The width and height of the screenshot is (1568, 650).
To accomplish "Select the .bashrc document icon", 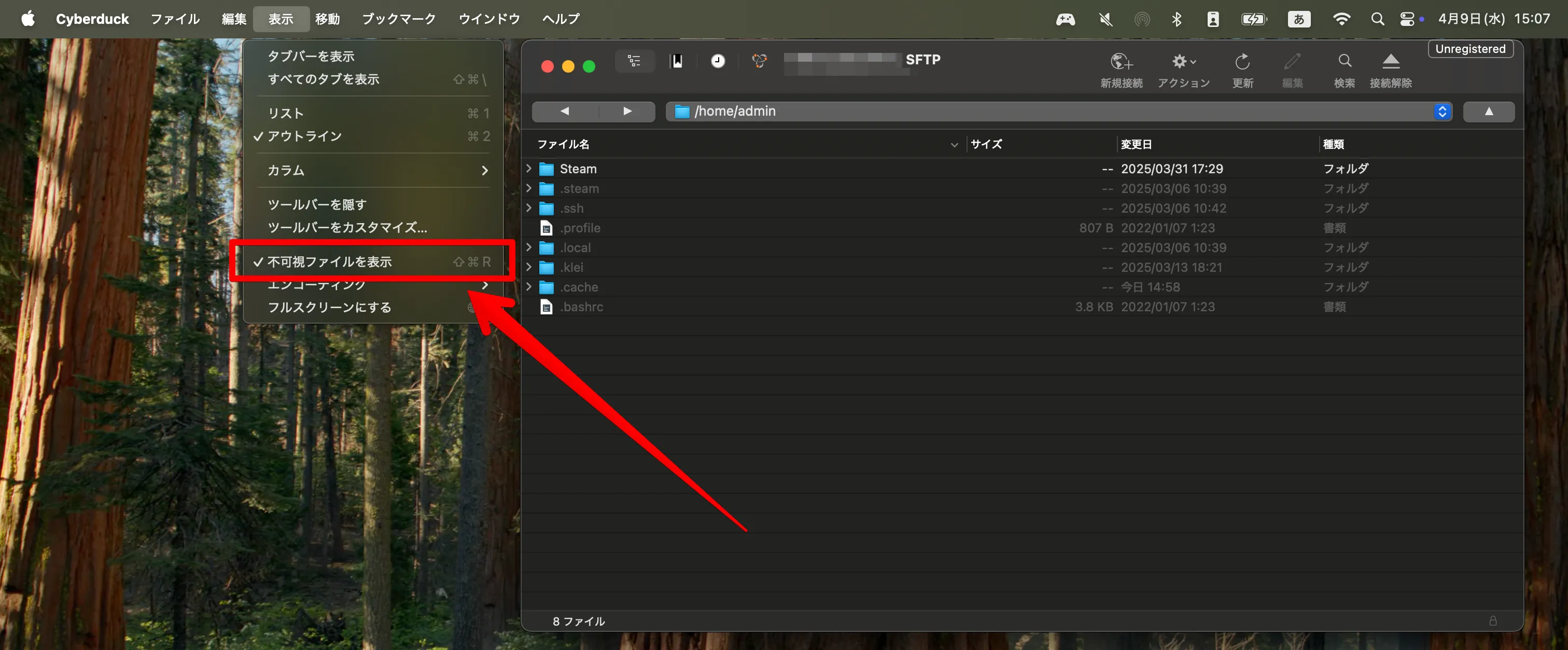I will point(547,307).
